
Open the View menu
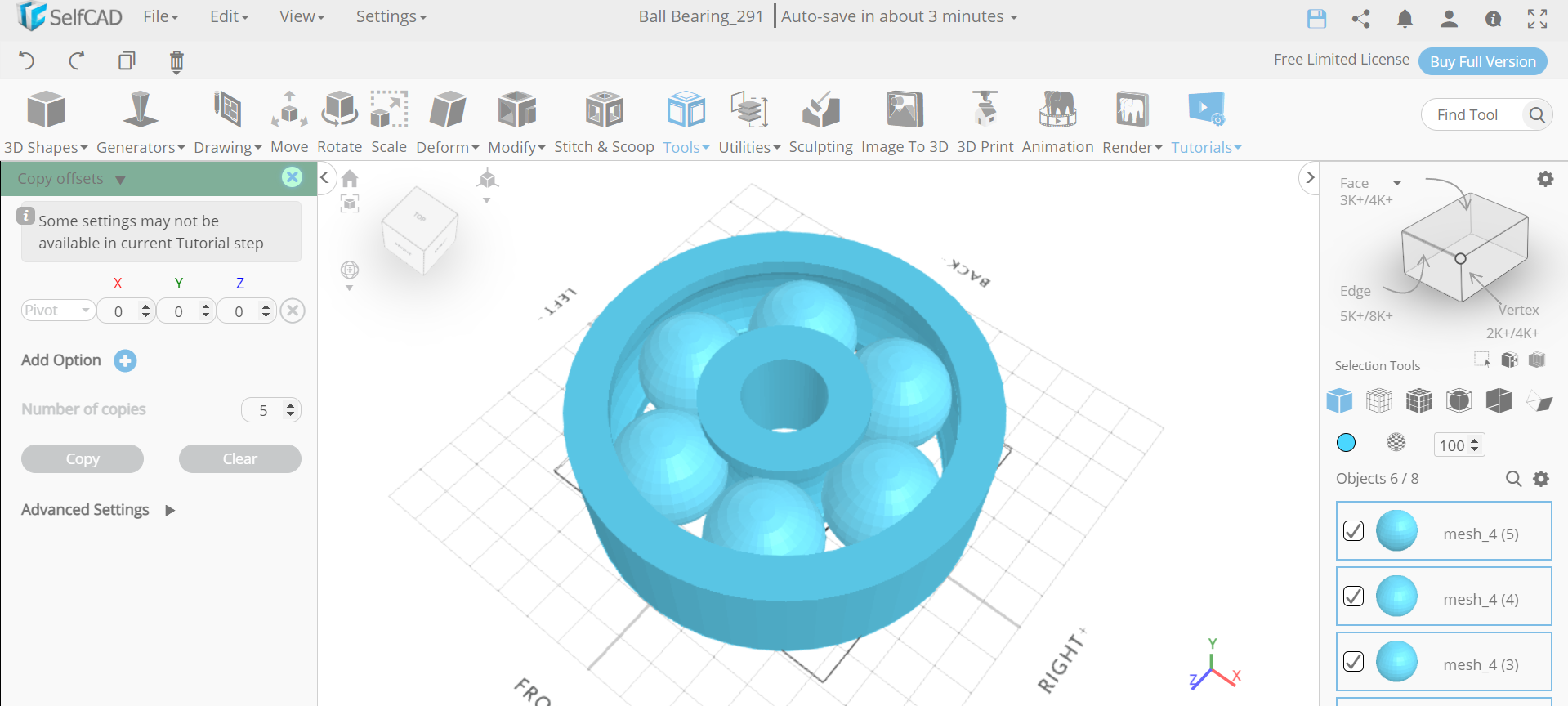coord(302,16)
